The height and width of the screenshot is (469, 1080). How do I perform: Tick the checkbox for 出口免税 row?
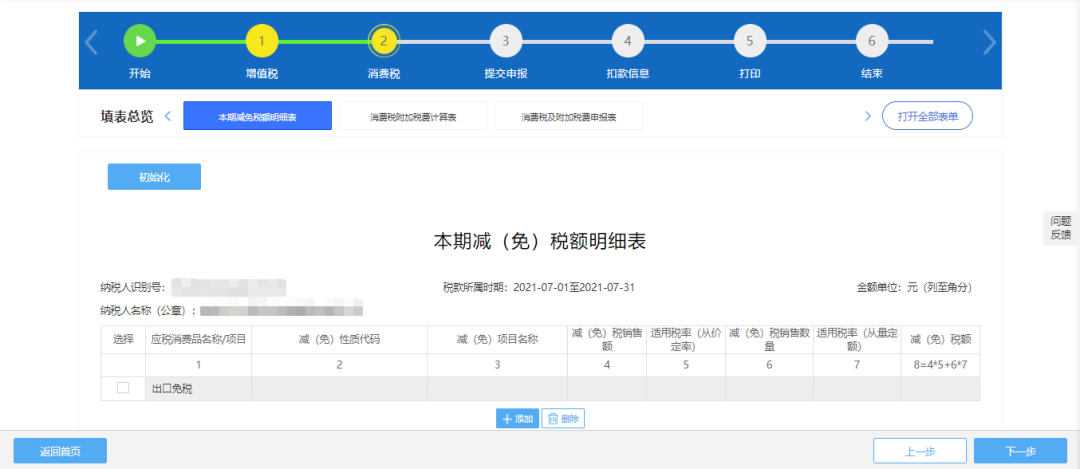123,388
